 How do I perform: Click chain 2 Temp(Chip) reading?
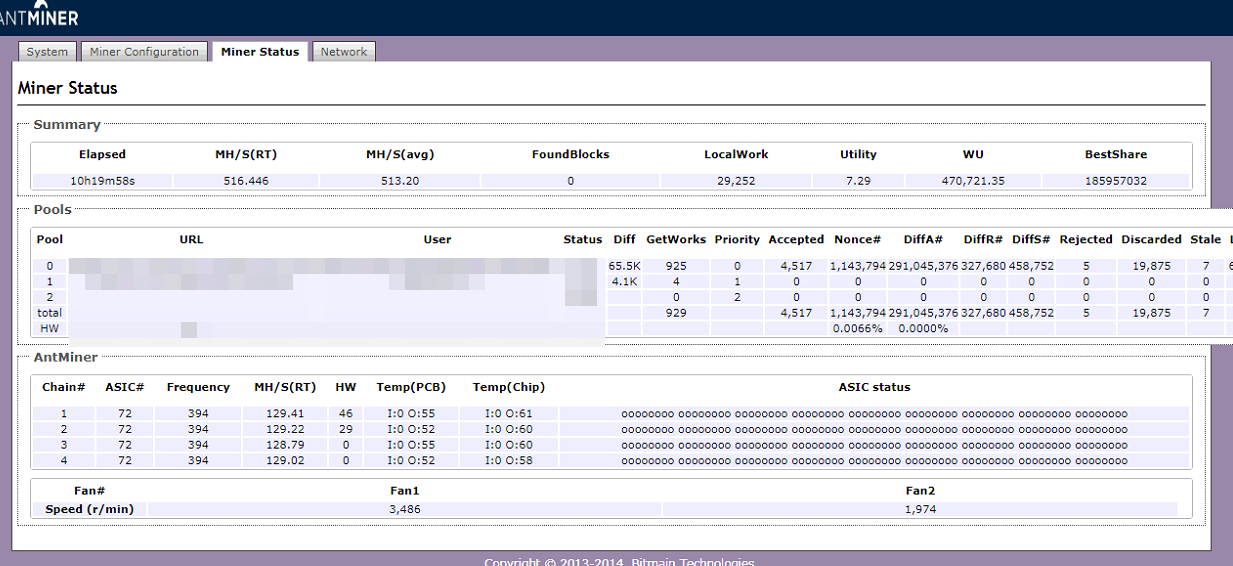pyautogui.click(x=508, y=429)
